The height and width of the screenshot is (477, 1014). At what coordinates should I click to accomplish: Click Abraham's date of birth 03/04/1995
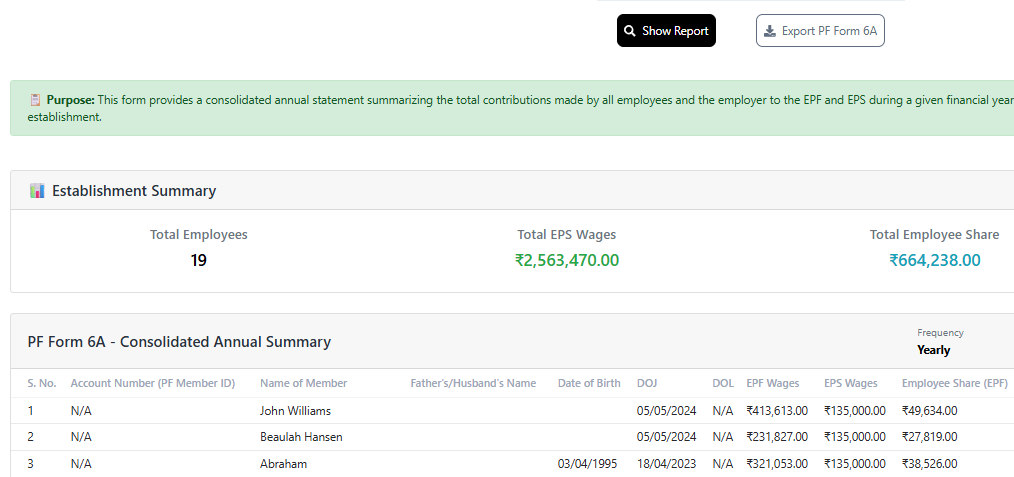[588, 464]
